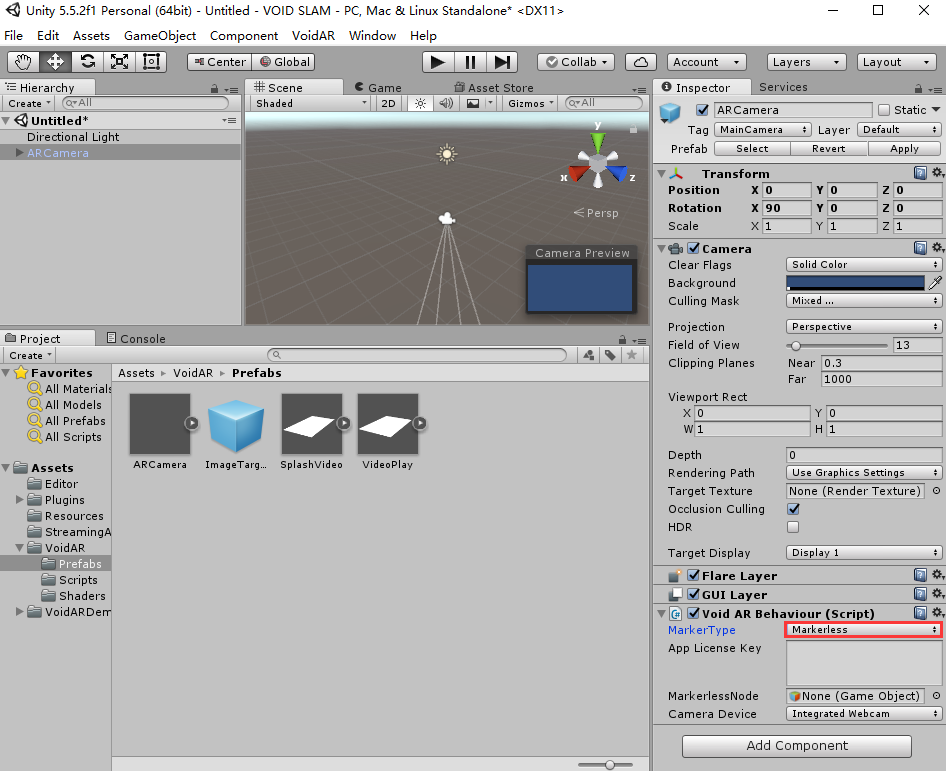Open the Projection dropdown
The height and width of the screenshot is (771, 946).
point(863,326)
